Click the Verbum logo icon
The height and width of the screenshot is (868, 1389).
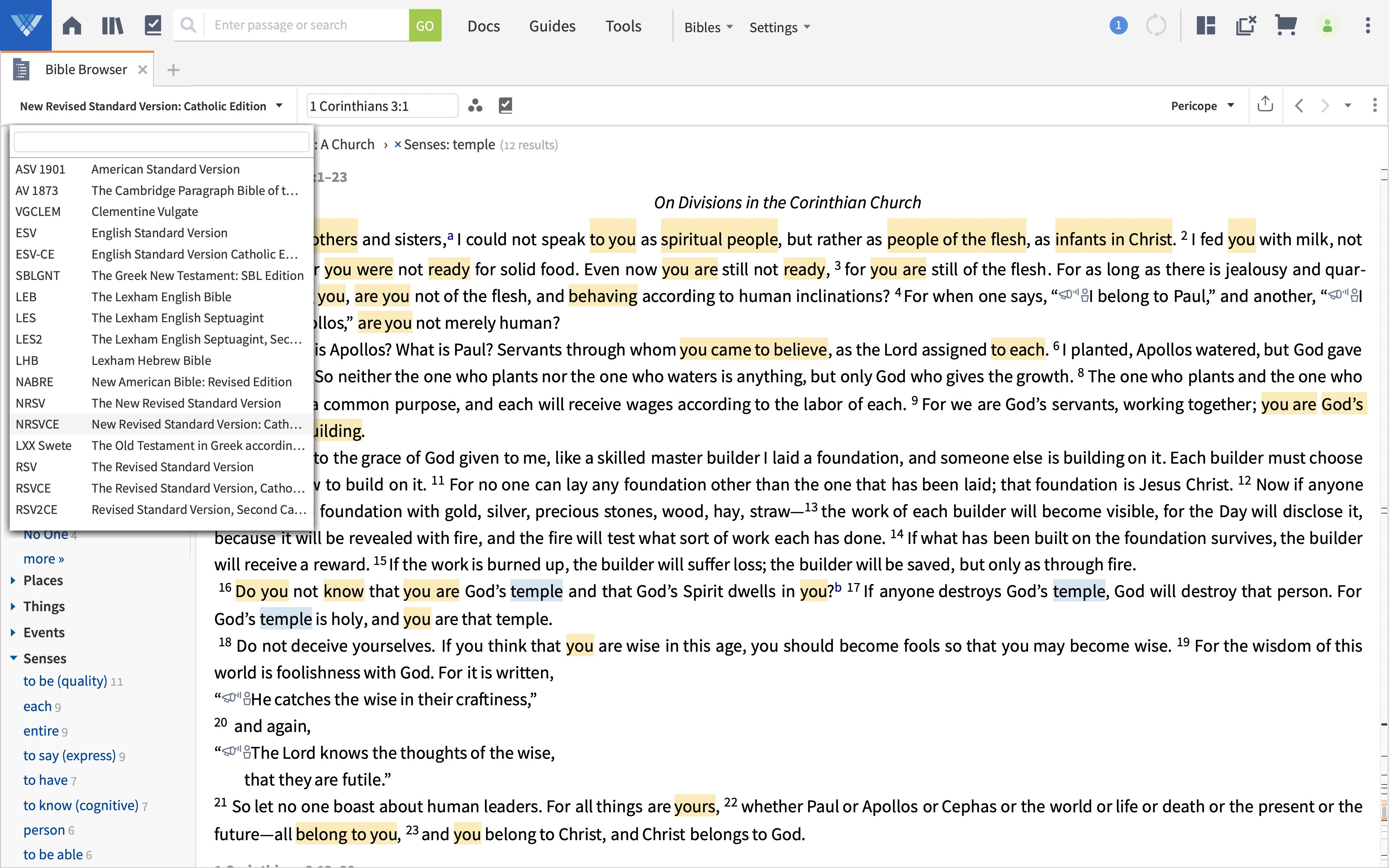(x=26, y=25)
